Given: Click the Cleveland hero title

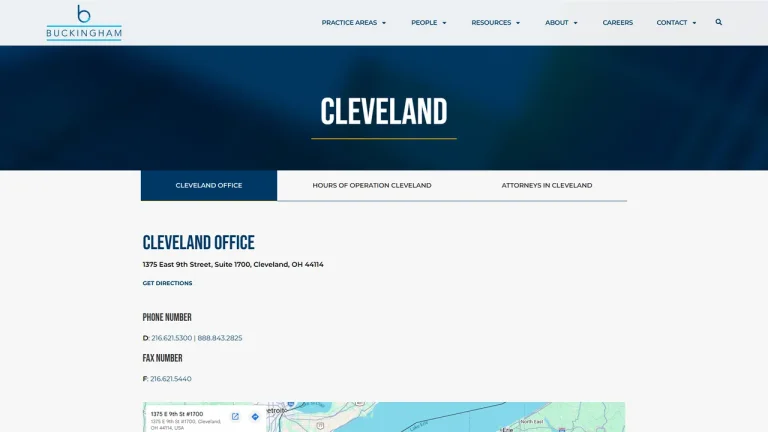Looking at the screenshot, I should 384,112.
